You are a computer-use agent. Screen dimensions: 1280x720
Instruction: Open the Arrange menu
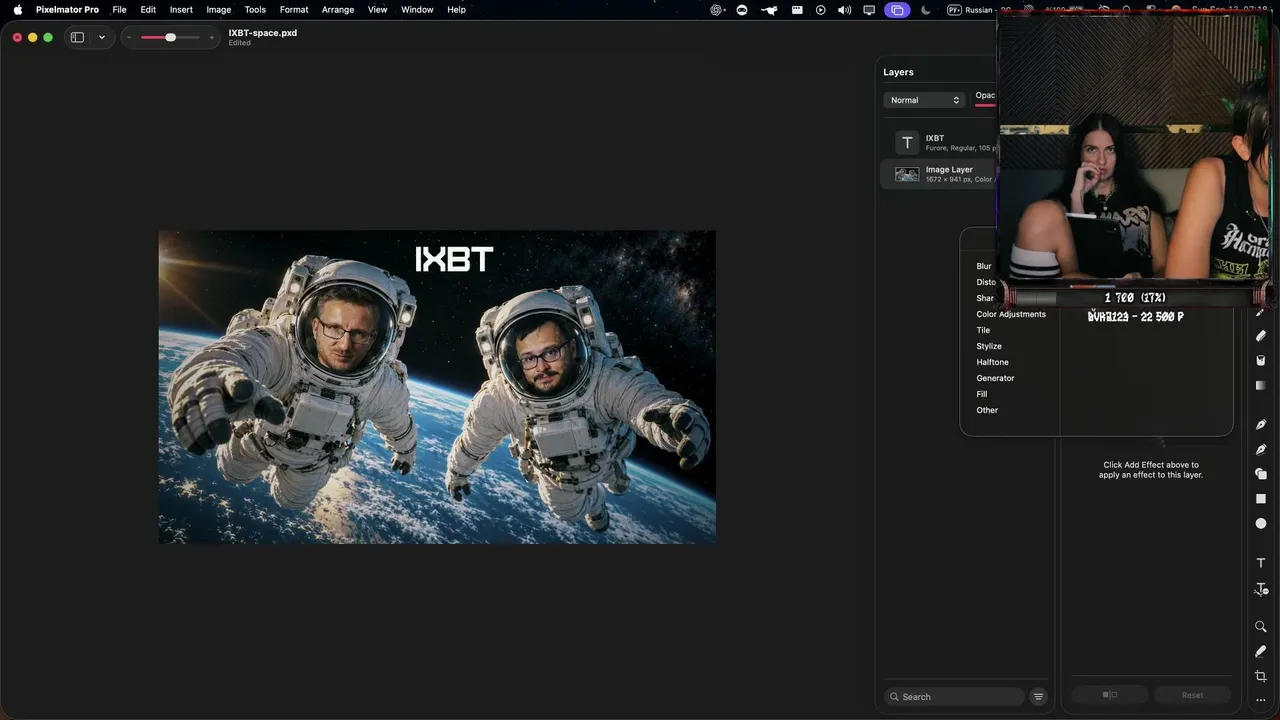(338, 9)
